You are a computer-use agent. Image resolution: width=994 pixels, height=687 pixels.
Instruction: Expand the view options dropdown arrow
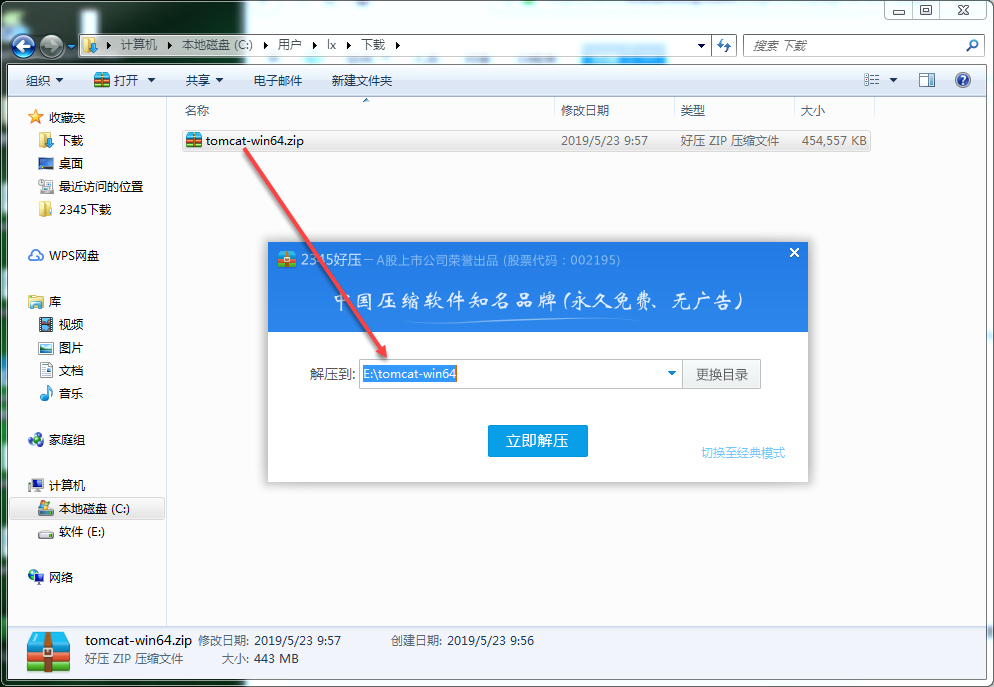pyautogui.click(x=893, y=80)
